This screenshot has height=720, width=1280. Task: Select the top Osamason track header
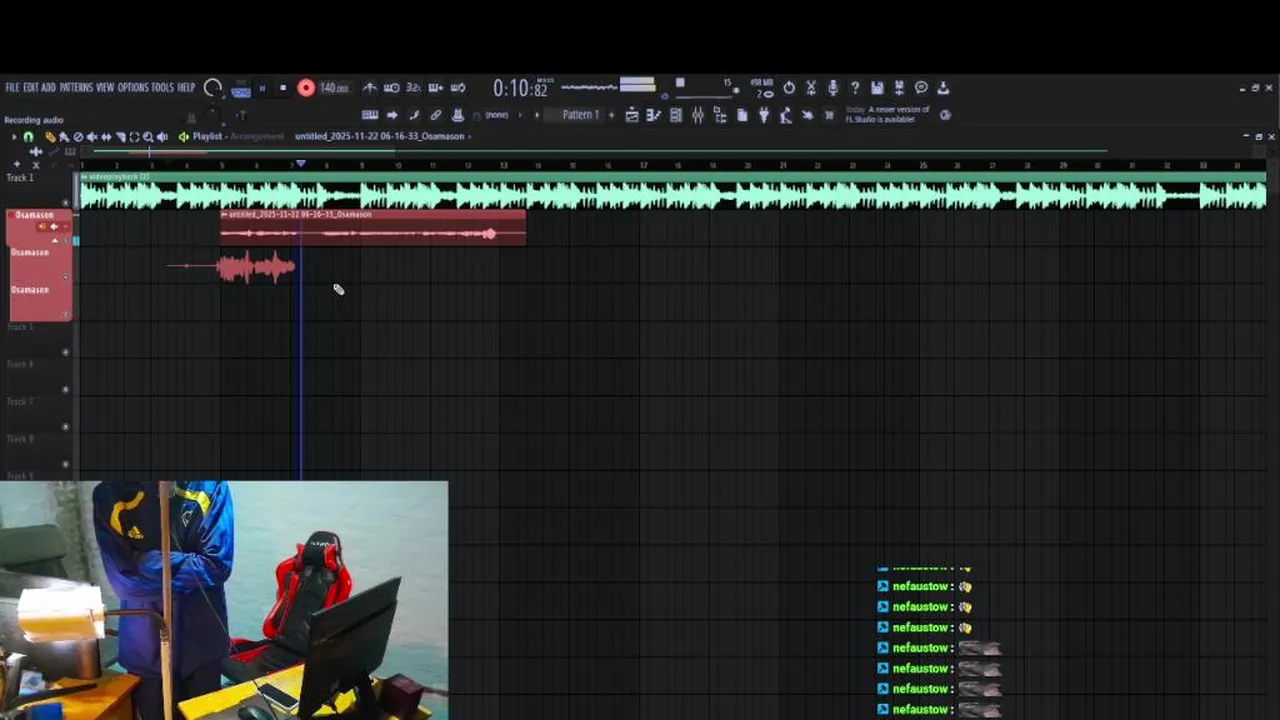point(38,227)
